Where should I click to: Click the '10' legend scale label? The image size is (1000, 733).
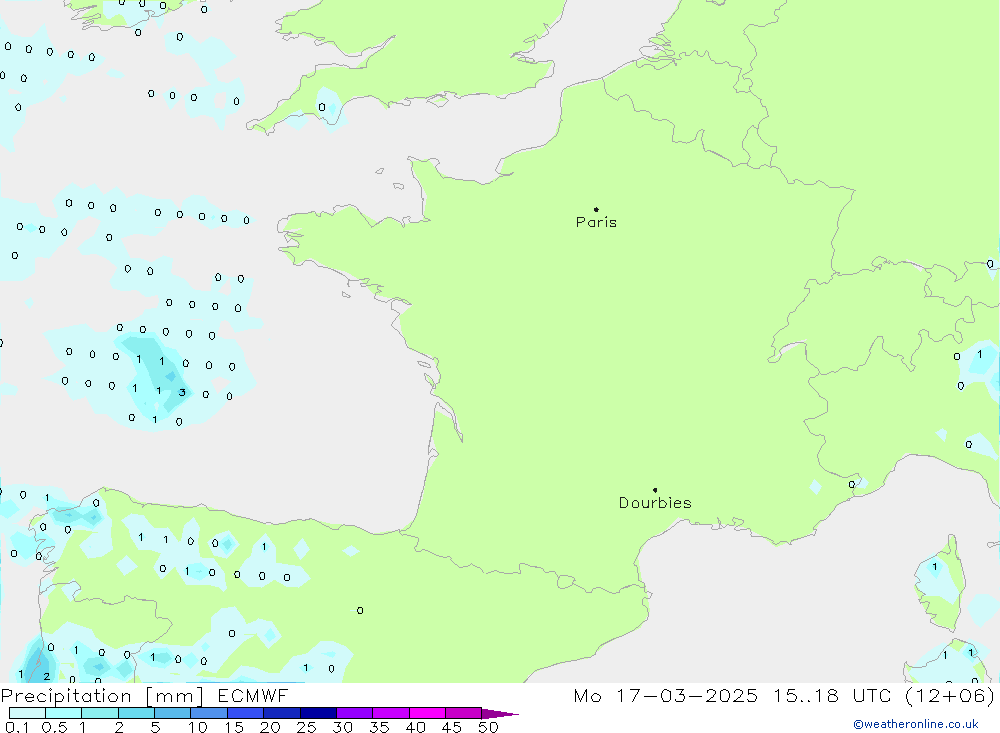[x=198, y=727]
